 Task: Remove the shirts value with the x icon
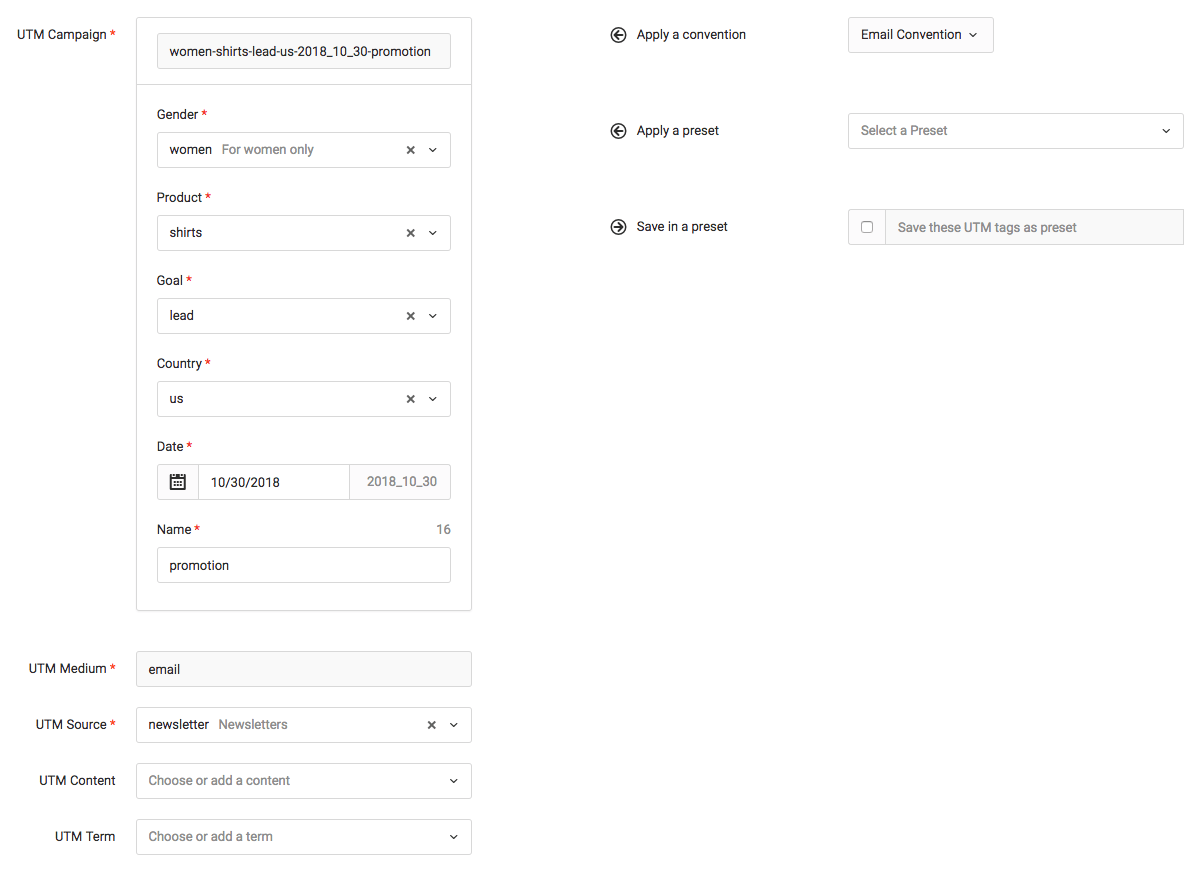click(410, 232)
